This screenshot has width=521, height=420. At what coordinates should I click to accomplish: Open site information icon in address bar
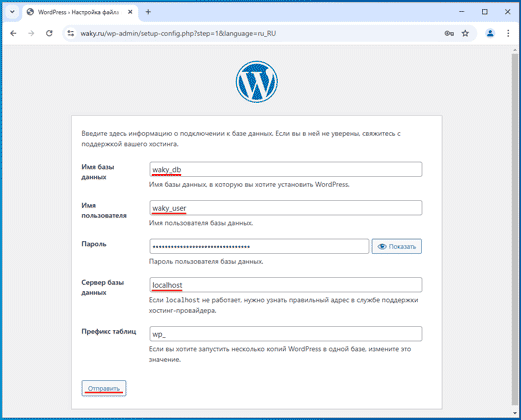71,33
